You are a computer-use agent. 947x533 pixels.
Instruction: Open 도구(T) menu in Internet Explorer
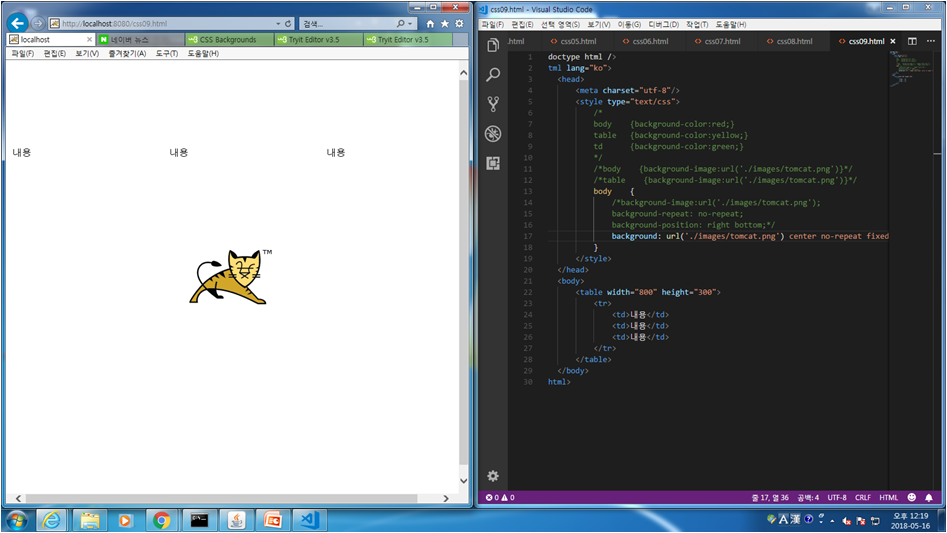(166, 53)
